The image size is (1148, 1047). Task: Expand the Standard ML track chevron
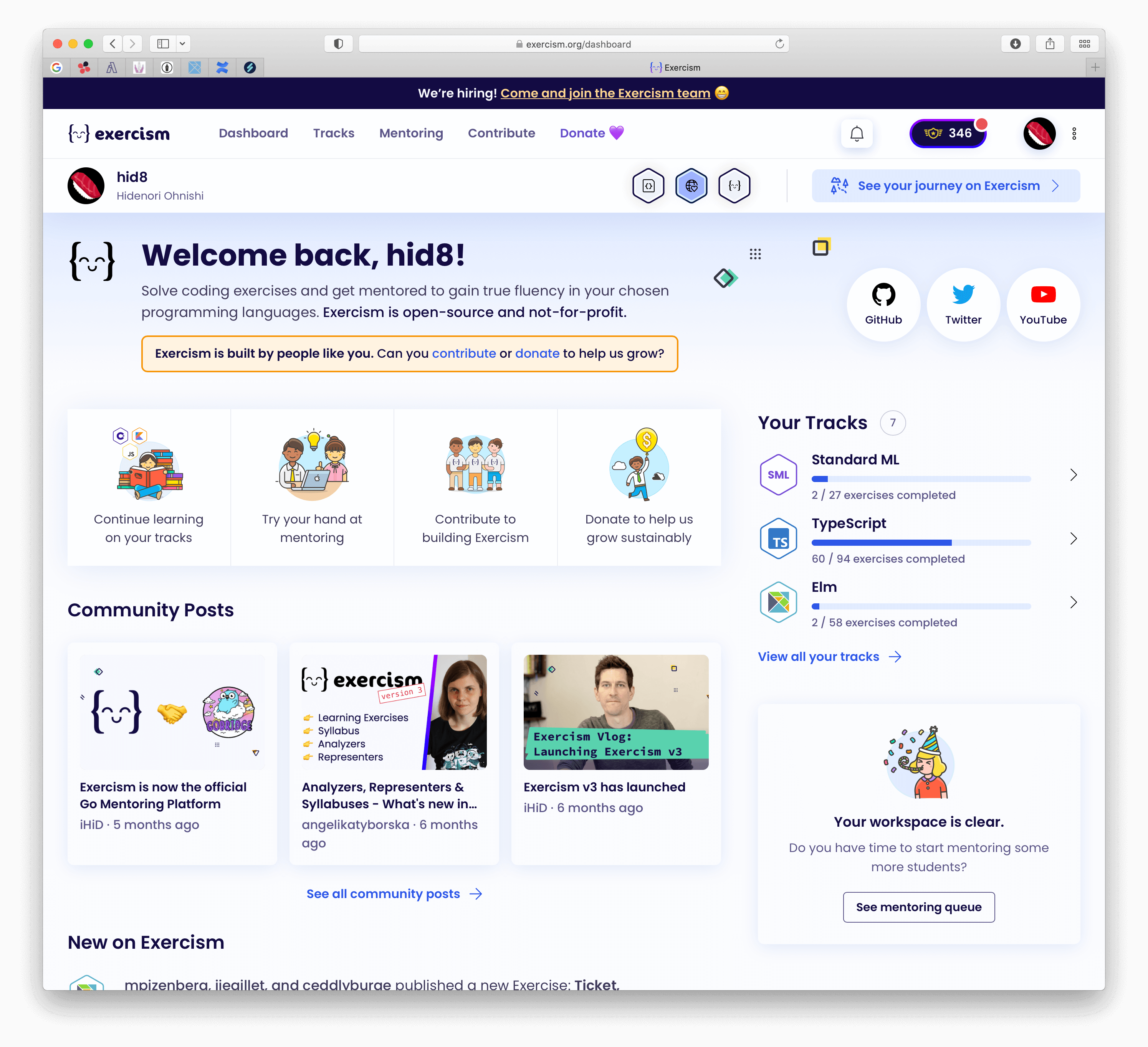[x=1074, y=475]
